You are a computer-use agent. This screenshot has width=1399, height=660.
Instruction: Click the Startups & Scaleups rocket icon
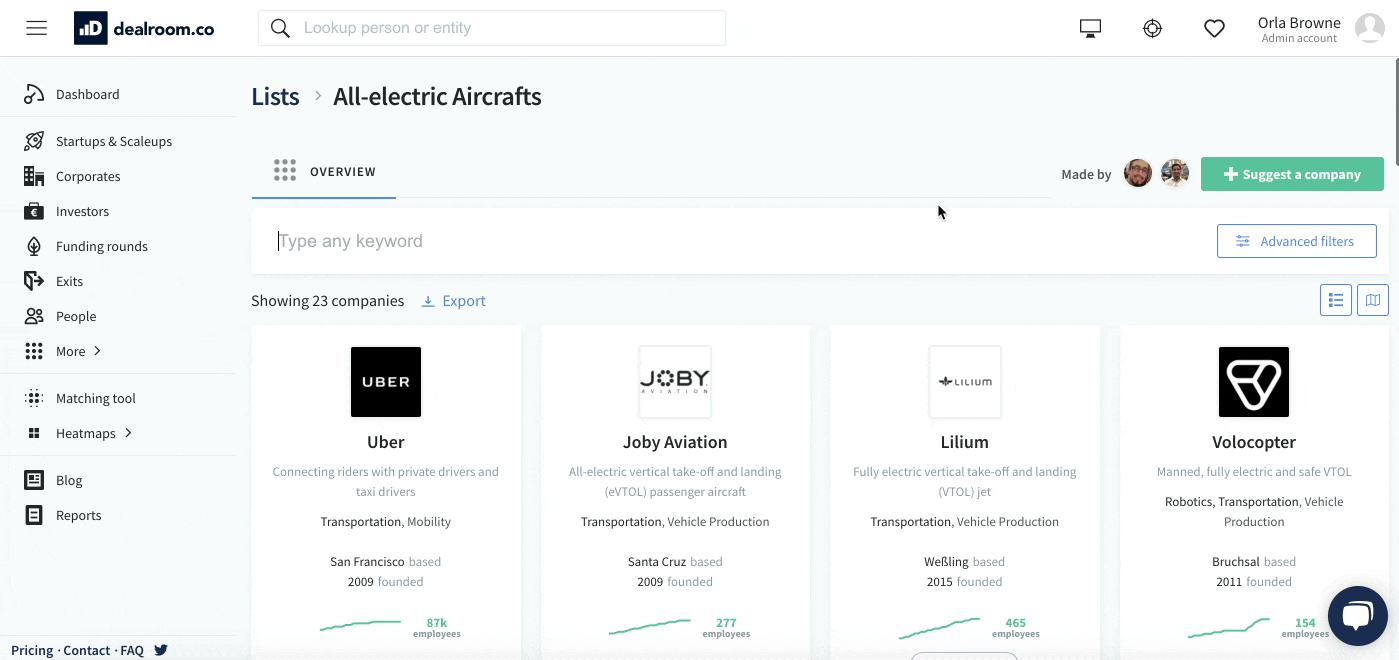coord(34,141)
